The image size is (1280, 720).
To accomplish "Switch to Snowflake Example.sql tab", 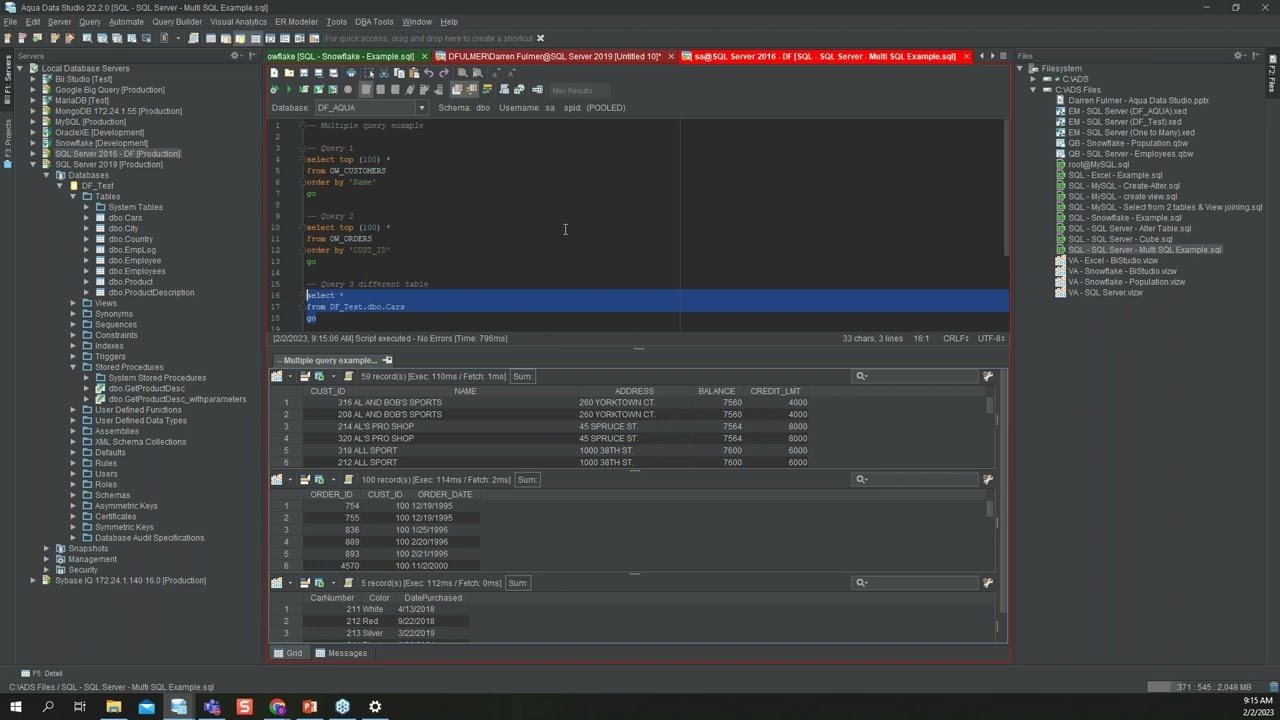I will point(342,56).
